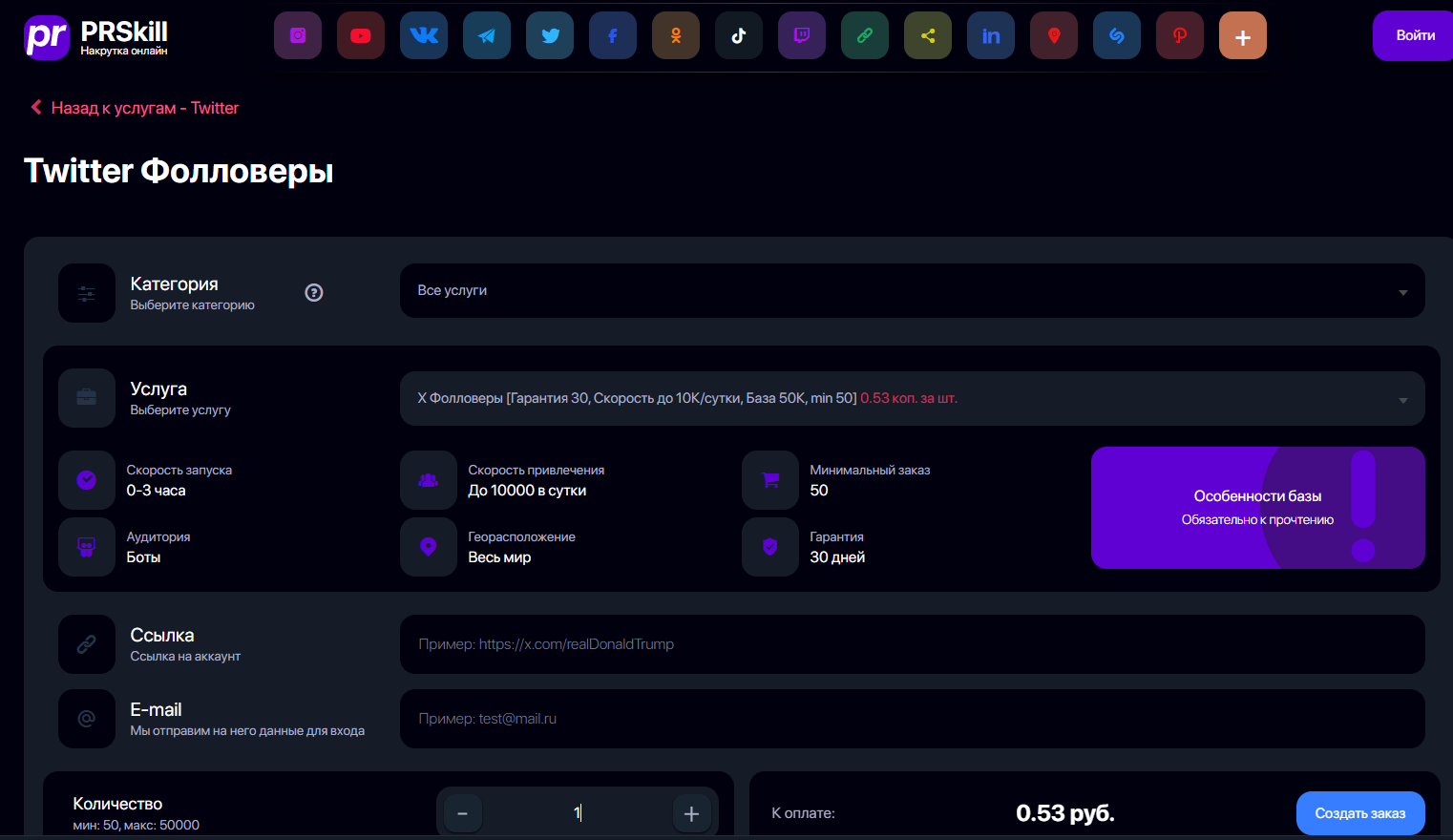Open the TikTok services icon

739,35
